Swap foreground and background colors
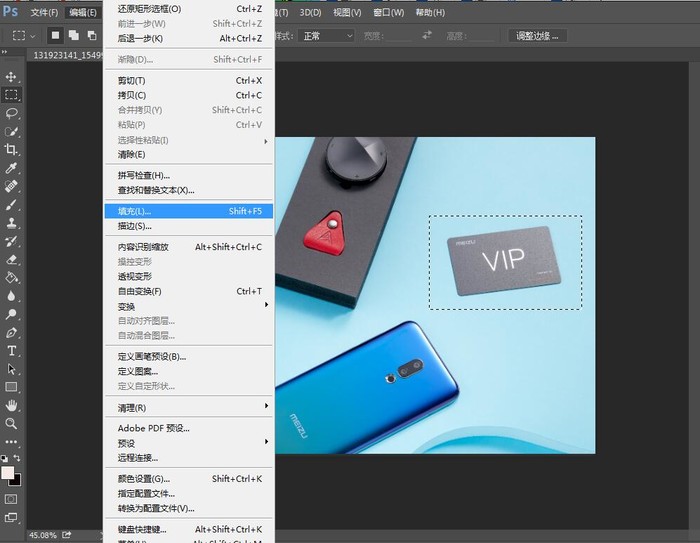Viewport: 700px width, 543px height. coord(17,458)
